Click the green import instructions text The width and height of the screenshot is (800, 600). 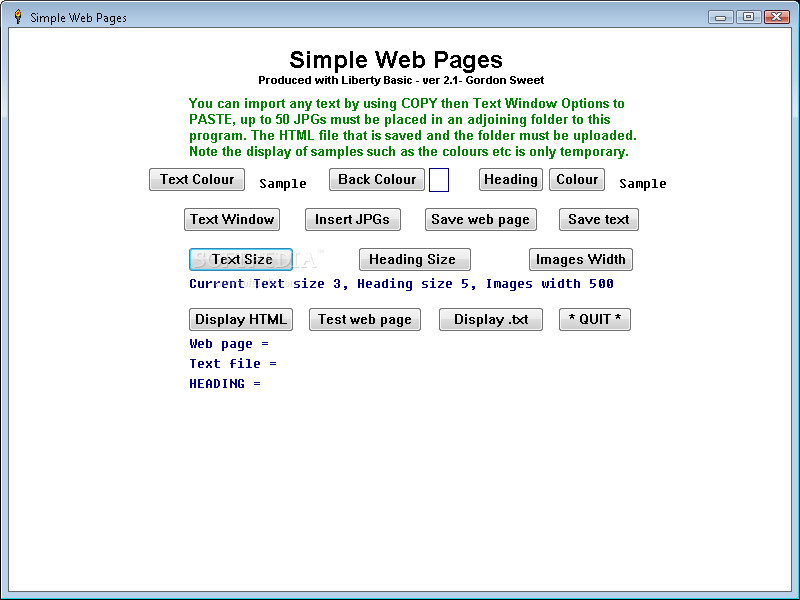(x=413, y=128)
